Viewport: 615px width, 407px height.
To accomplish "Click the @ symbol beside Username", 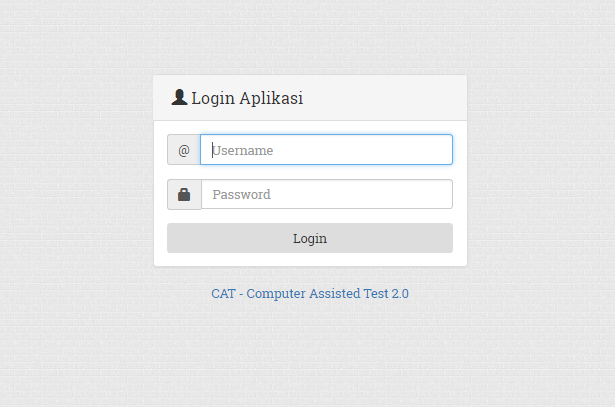I will [x=184, y=150].
